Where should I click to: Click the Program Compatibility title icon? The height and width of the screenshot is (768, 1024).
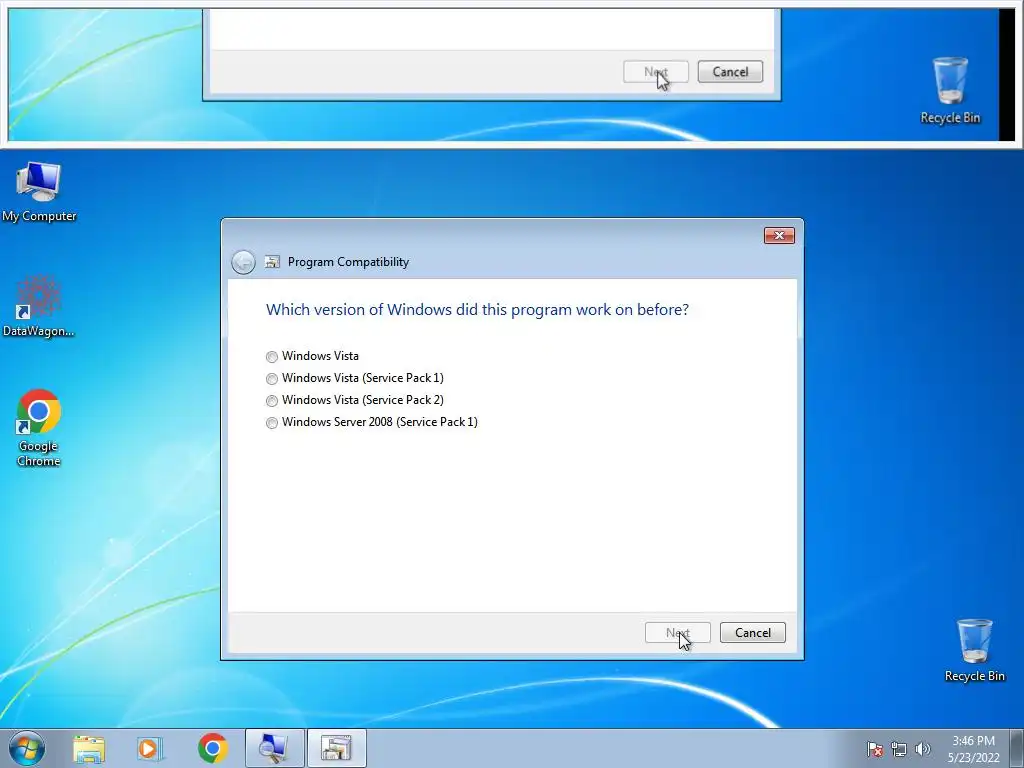point(272,262)
